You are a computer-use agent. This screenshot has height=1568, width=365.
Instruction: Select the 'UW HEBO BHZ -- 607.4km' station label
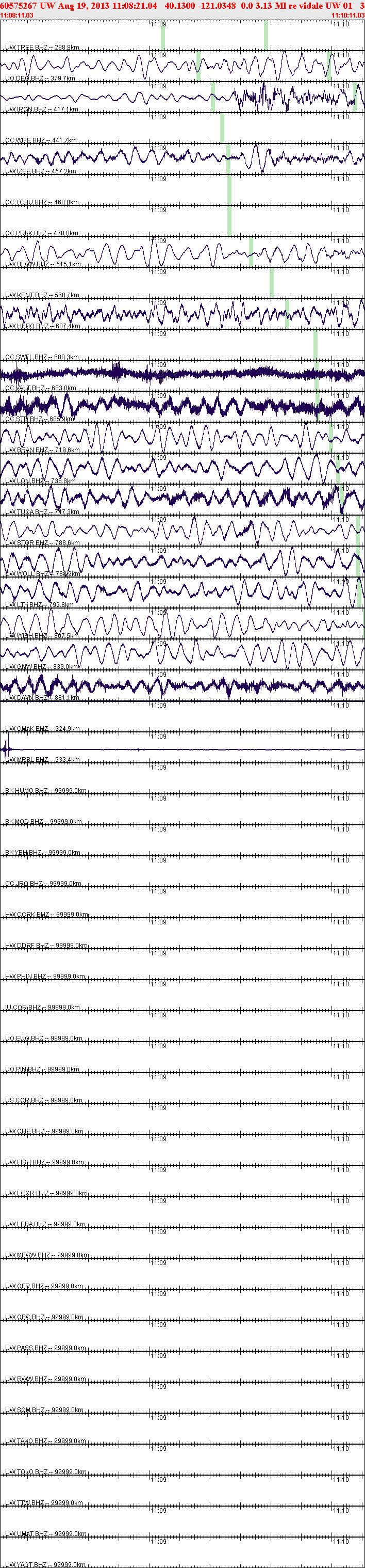coord(43,327)
